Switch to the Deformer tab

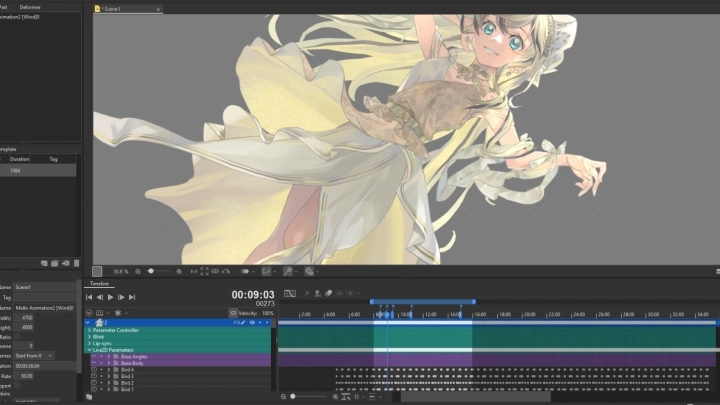(x=30, y=7)
